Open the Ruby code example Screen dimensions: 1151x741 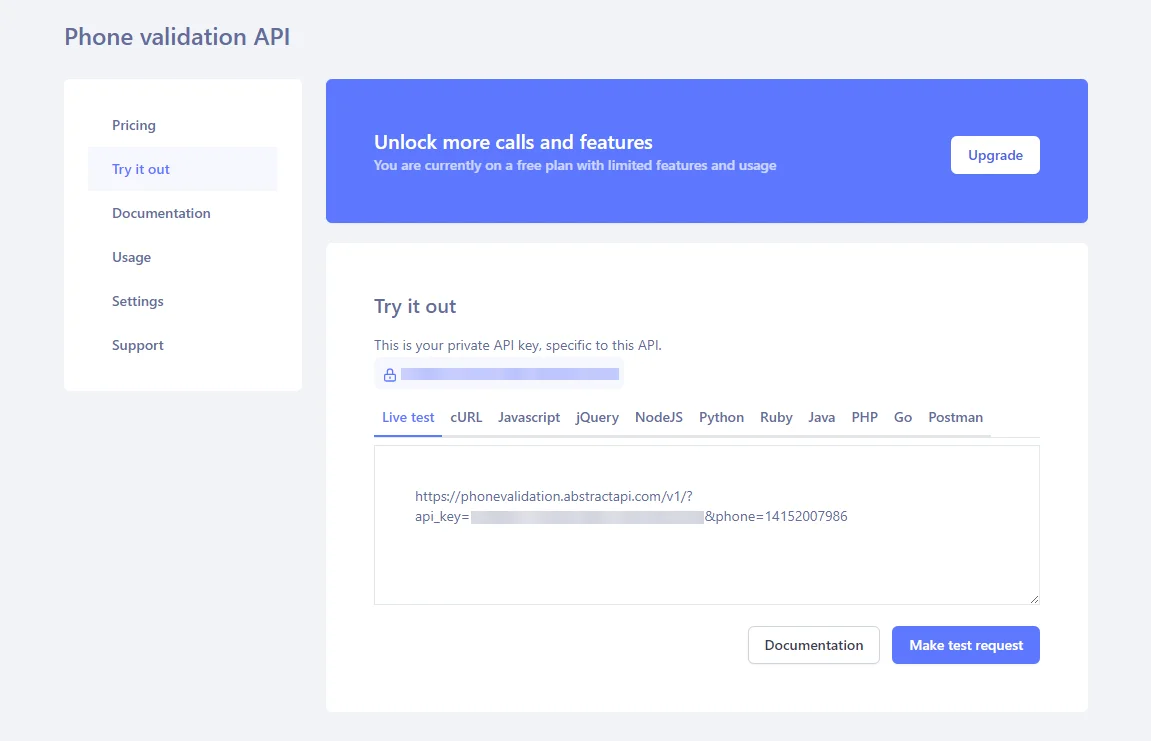776,417
